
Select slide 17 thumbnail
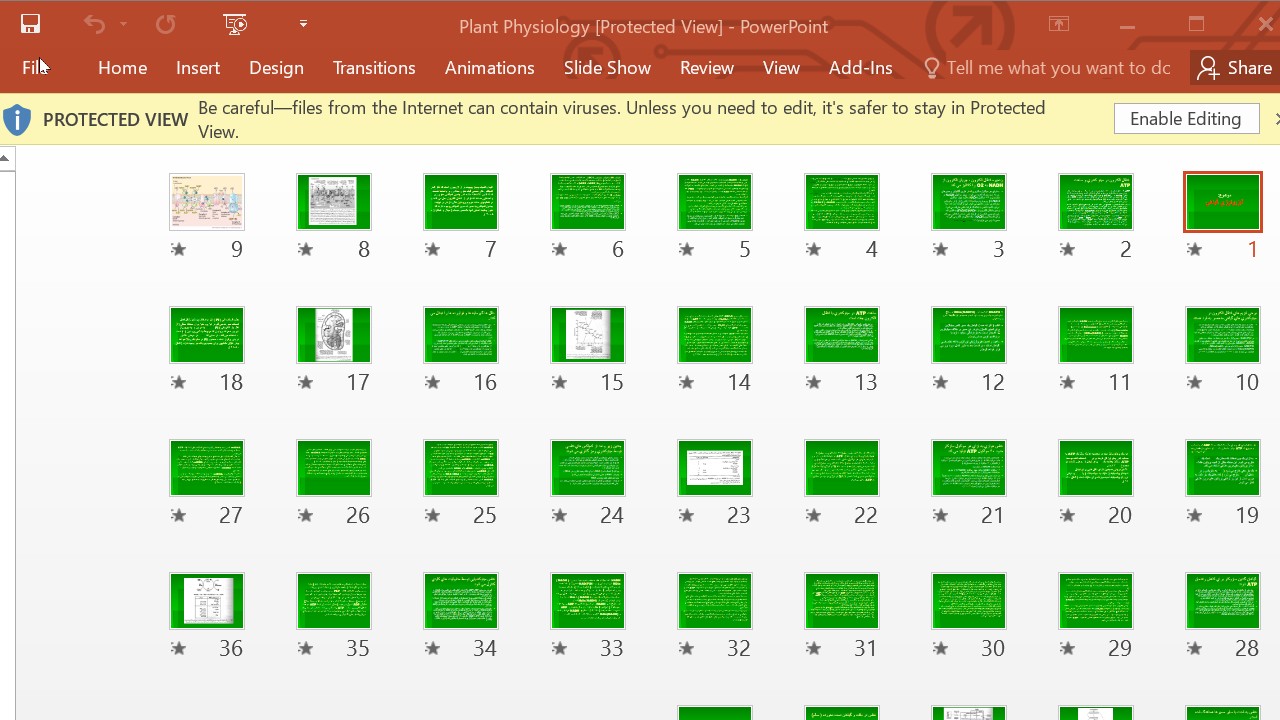coord(334,335)
